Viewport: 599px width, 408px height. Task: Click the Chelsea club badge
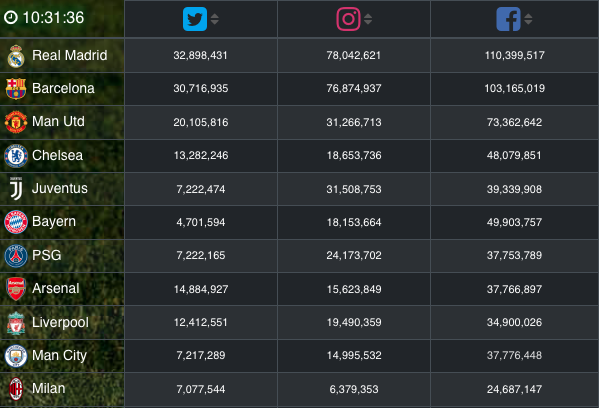[x=16, y=155]
